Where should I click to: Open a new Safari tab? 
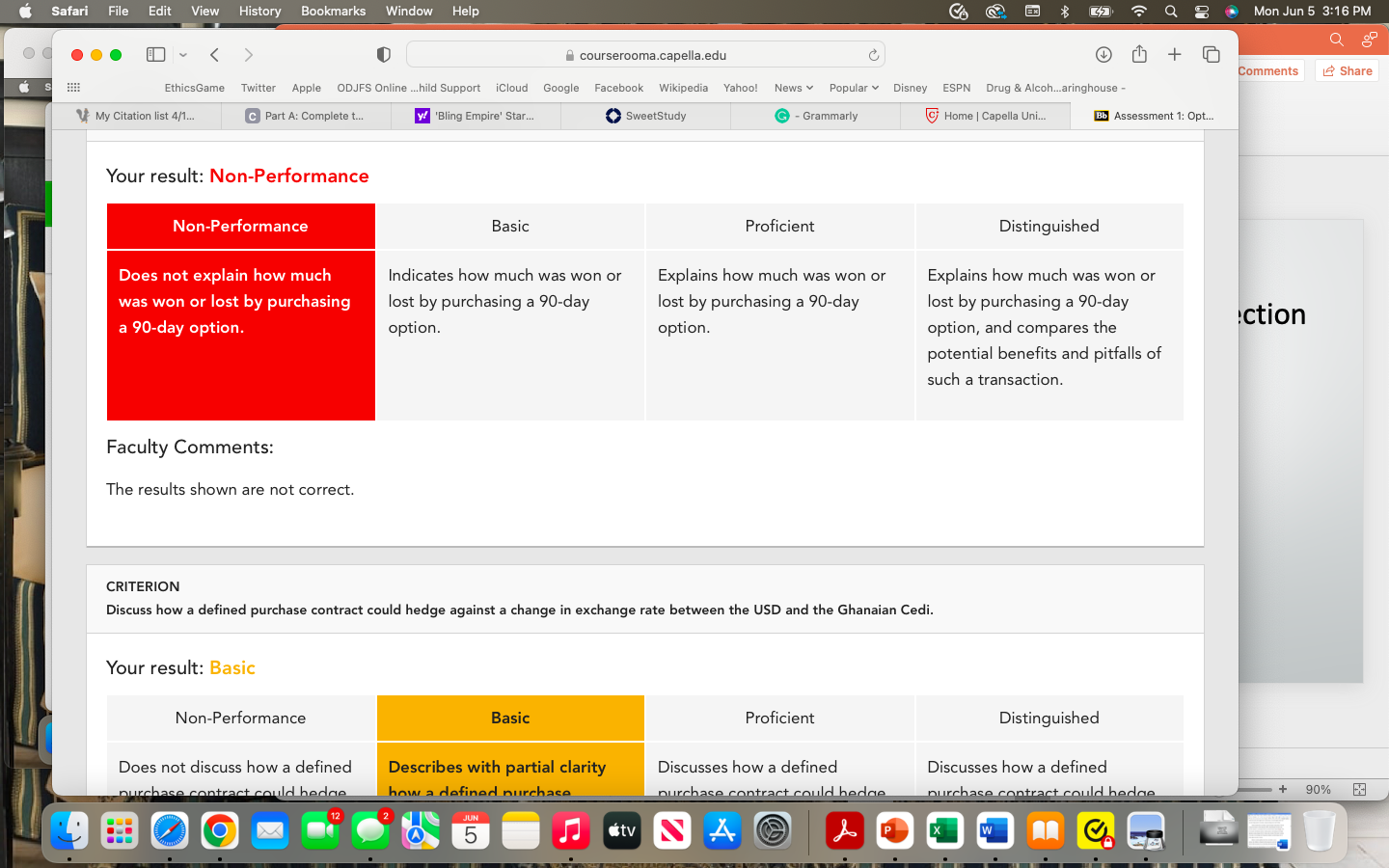click(1174, 55)
